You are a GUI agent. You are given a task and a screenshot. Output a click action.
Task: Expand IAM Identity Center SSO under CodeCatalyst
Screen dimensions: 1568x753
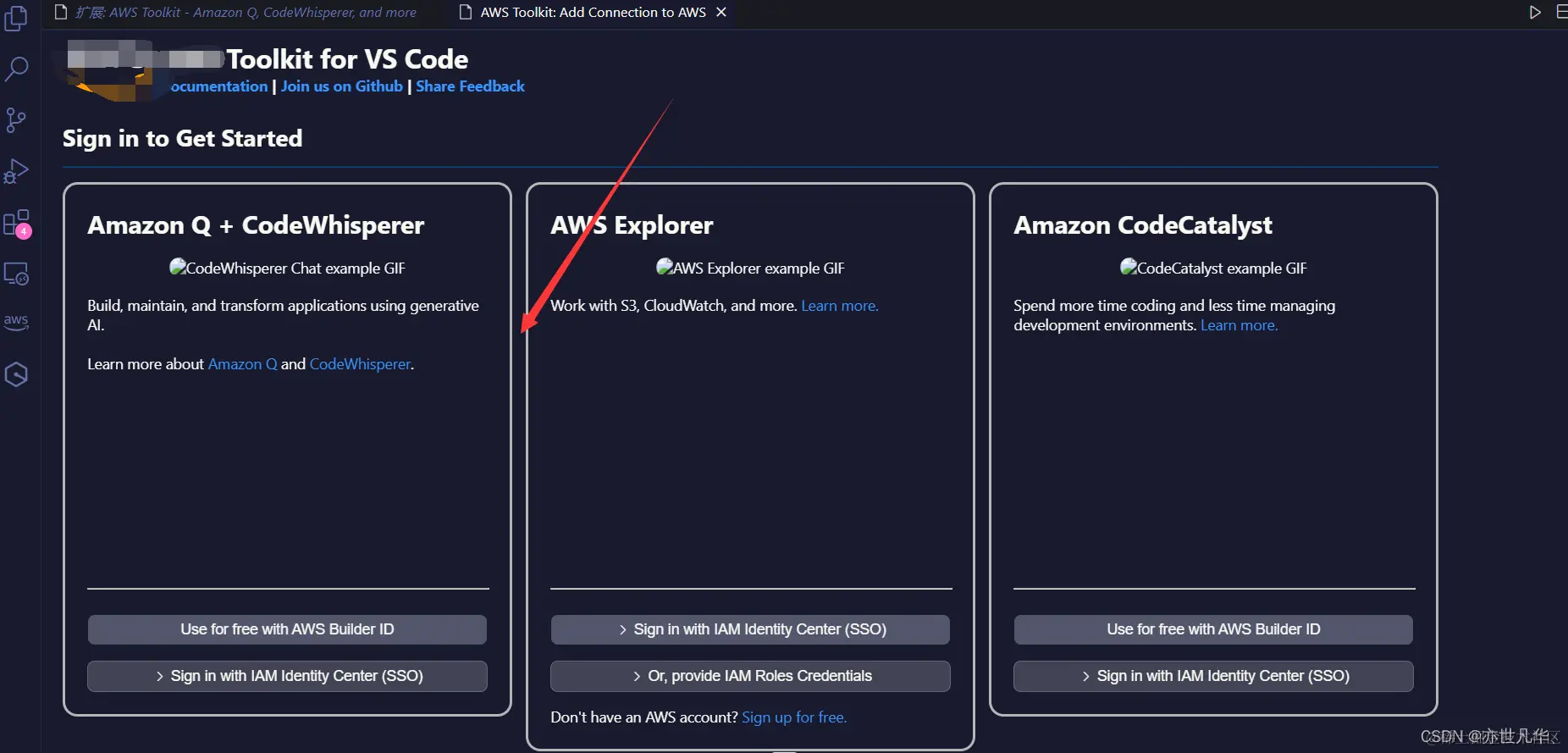(1213, 676)
